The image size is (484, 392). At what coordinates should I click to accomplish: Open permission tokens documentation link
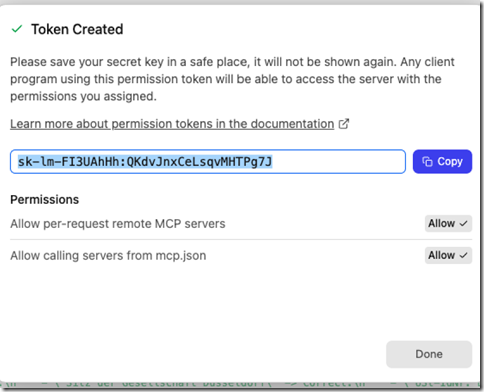(172, 124)
